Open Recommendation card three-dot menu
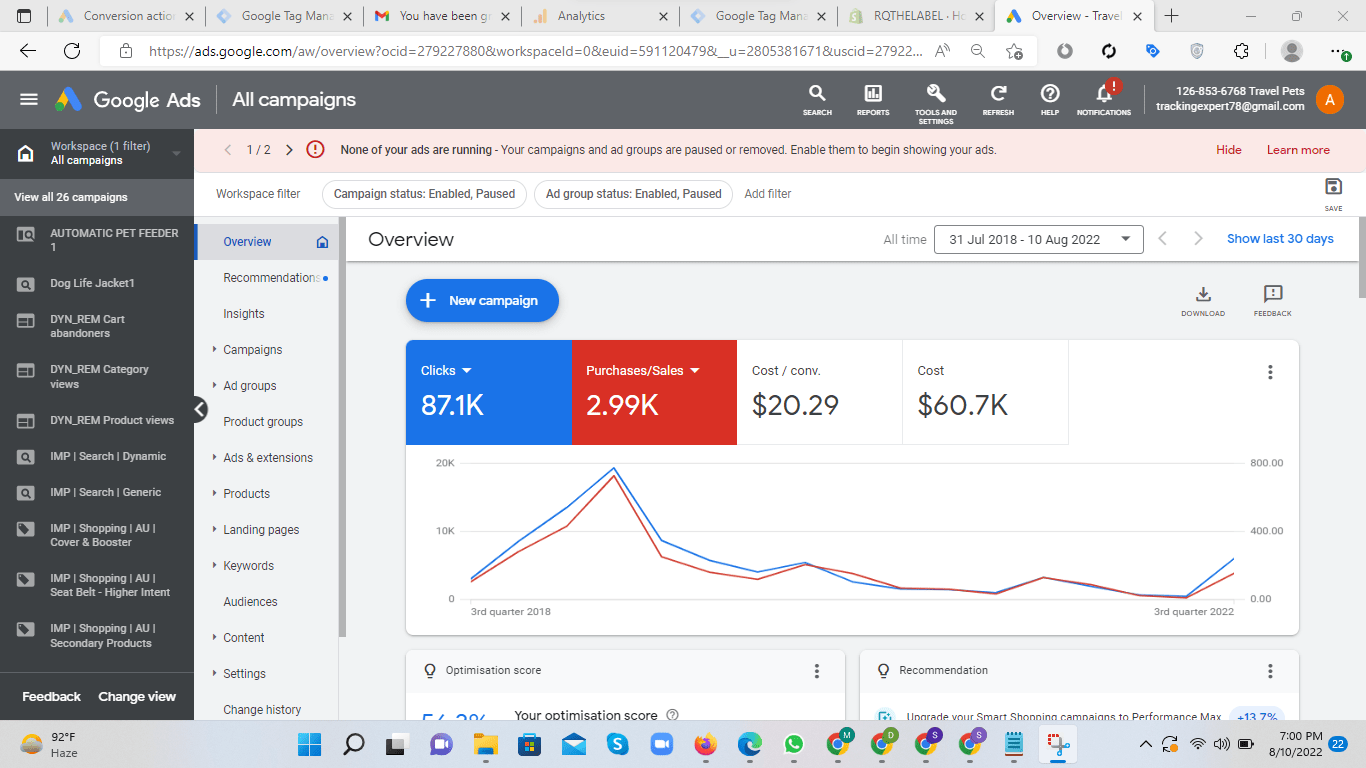Viewport: 1366px width, 768px height. [1270, 671]
